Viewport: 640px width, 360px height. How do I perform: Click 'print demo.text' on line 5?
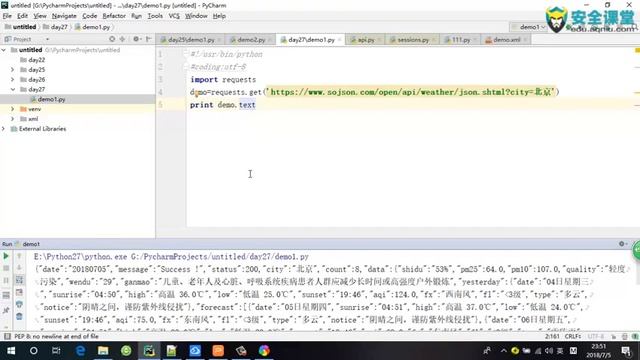223,105
